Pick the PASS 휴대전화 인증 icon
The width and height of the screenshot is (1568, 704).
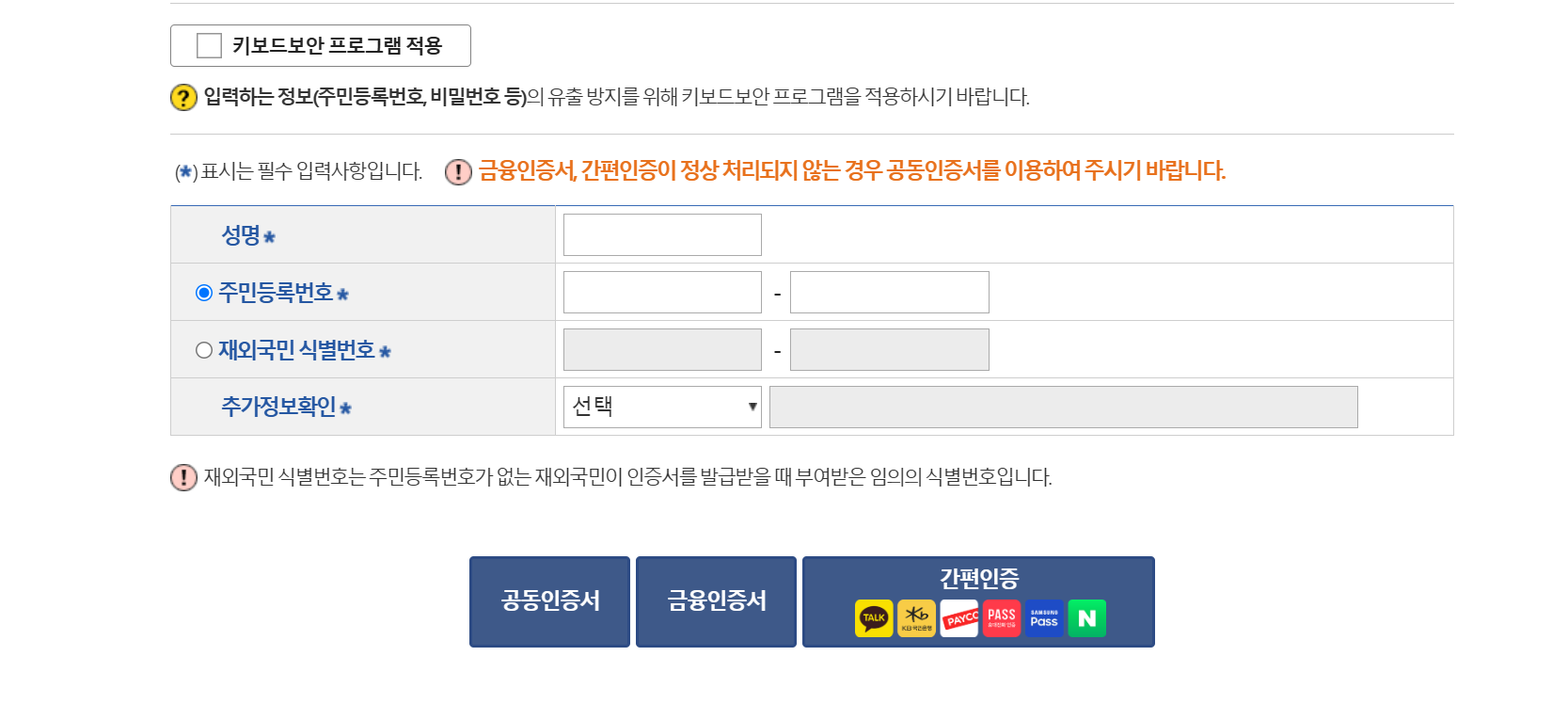click(1001, 618)
